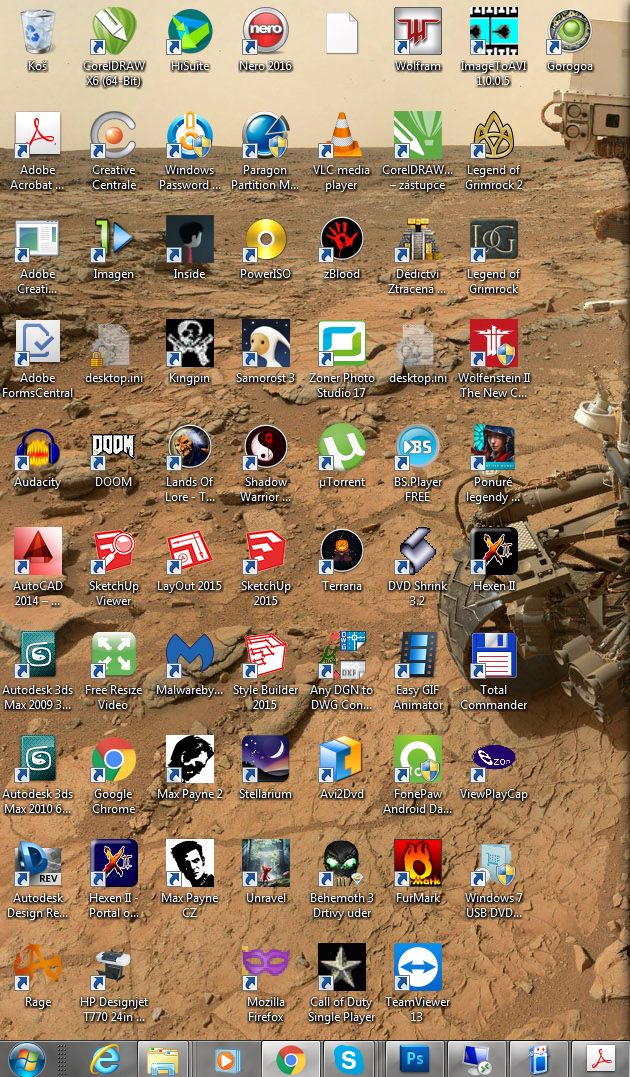Screen dimensions: 630x1077
Task: Click the VLC media player icon
Action: 341,135
